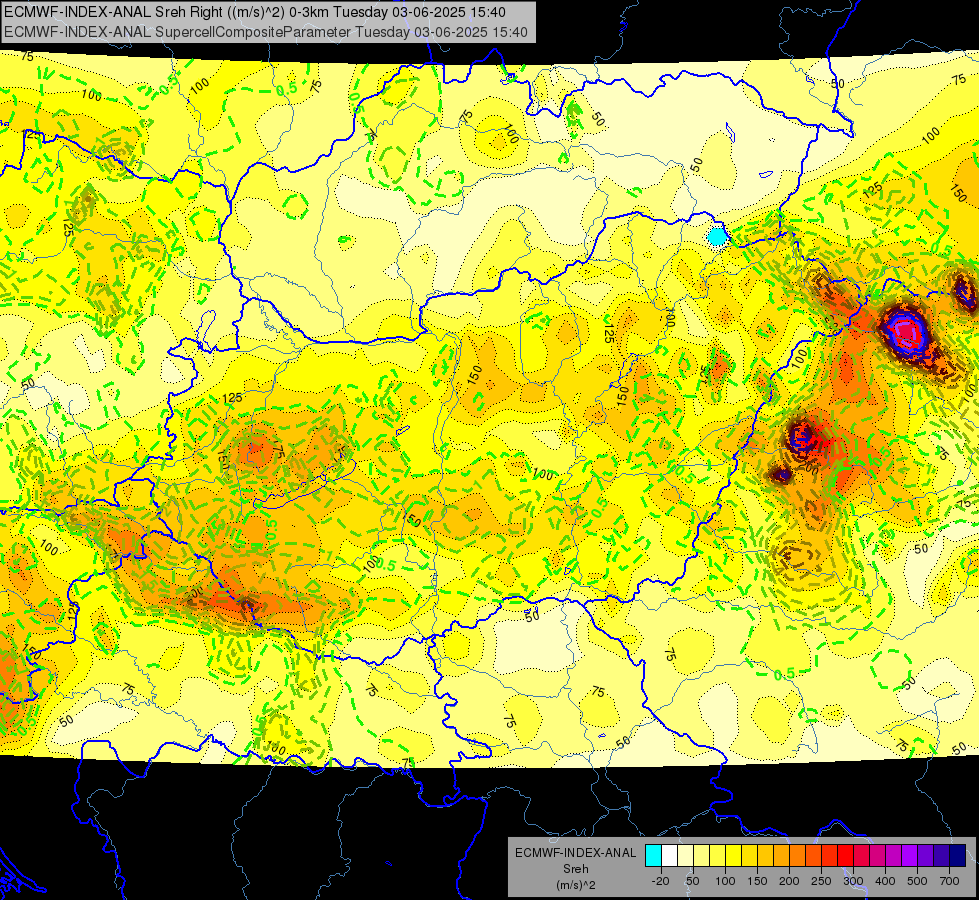Pick the pure red swatch left of 300
The image size is (979, 900).
[x=846, y=855]
